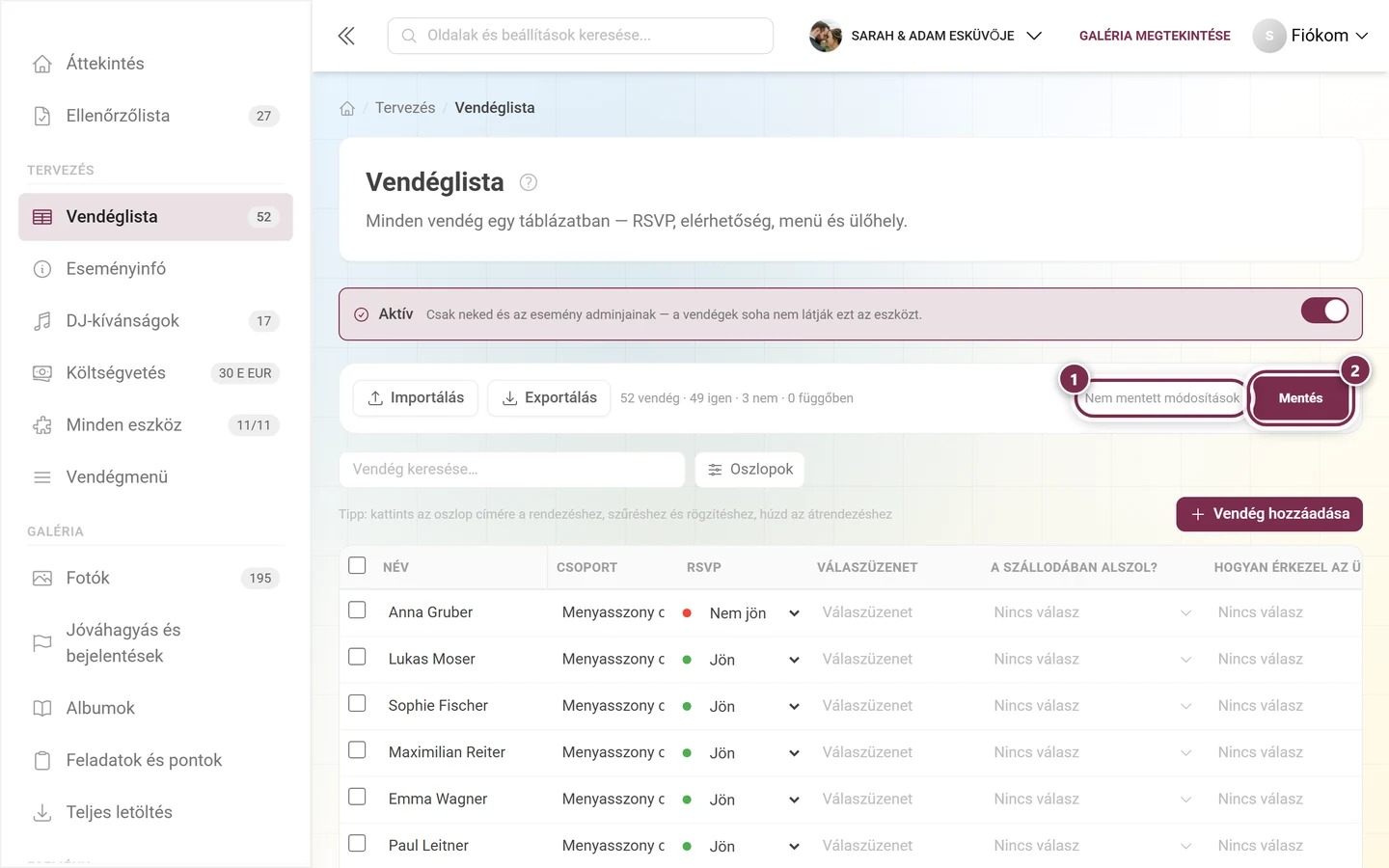Toggle the Aktív switch off

1324,311
